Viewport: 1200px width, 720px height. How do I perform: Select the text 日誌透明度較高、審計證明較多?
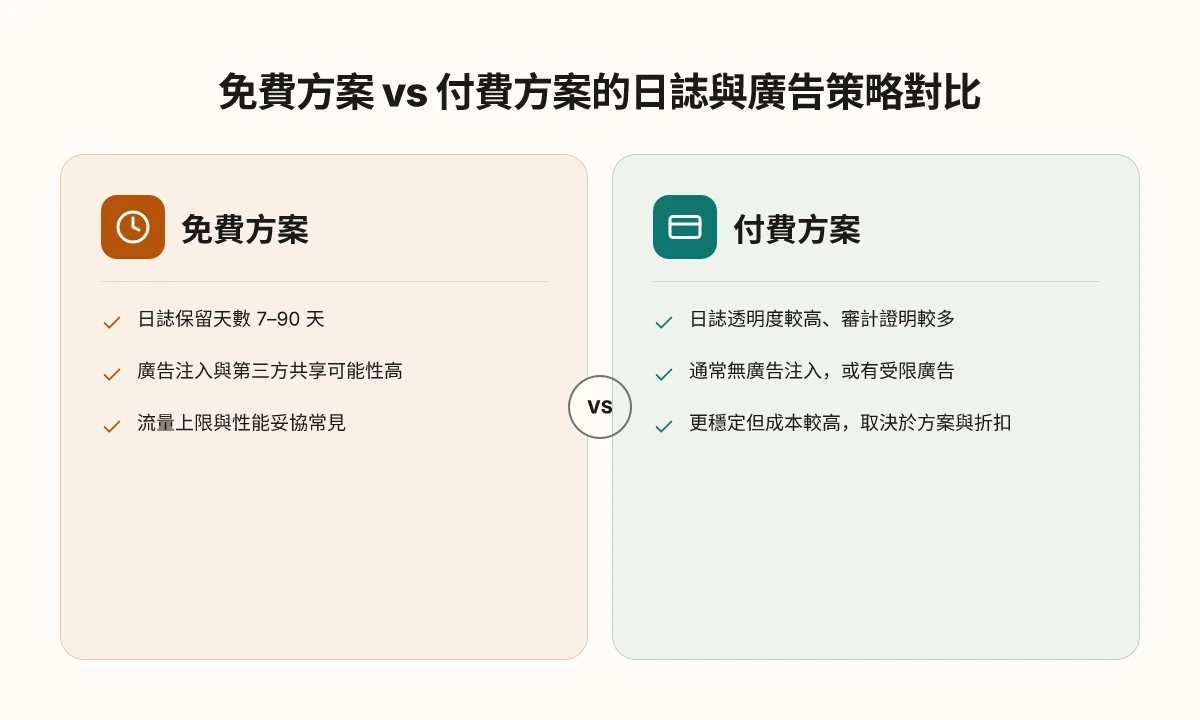click(822, 319)
